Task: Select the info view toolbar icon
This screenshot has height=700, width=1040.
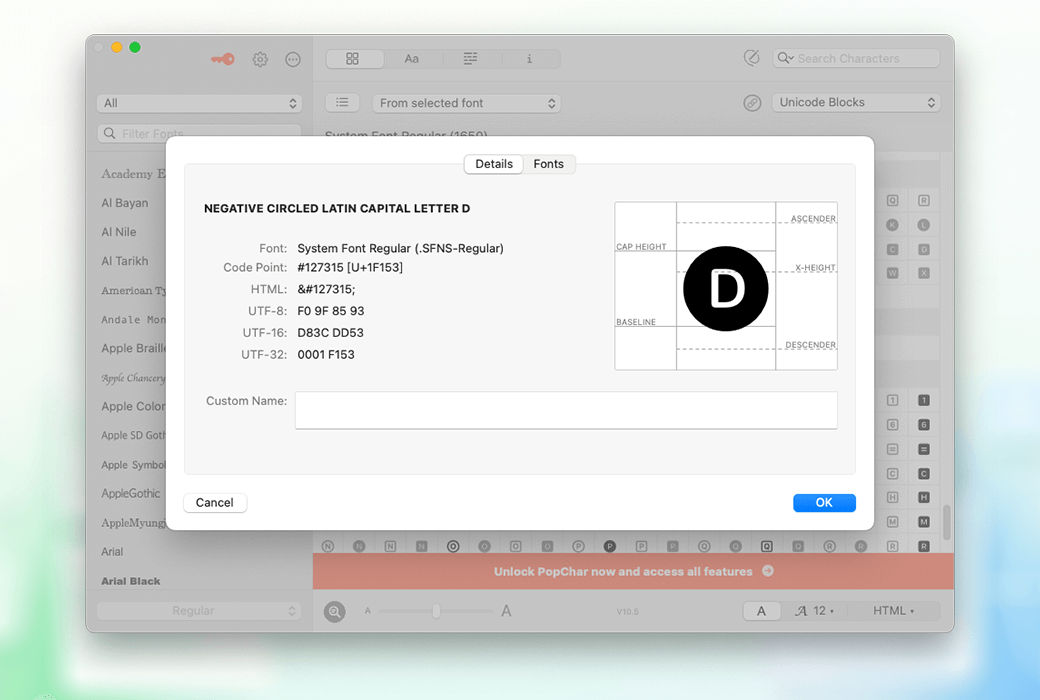Action: coord(529,59)
